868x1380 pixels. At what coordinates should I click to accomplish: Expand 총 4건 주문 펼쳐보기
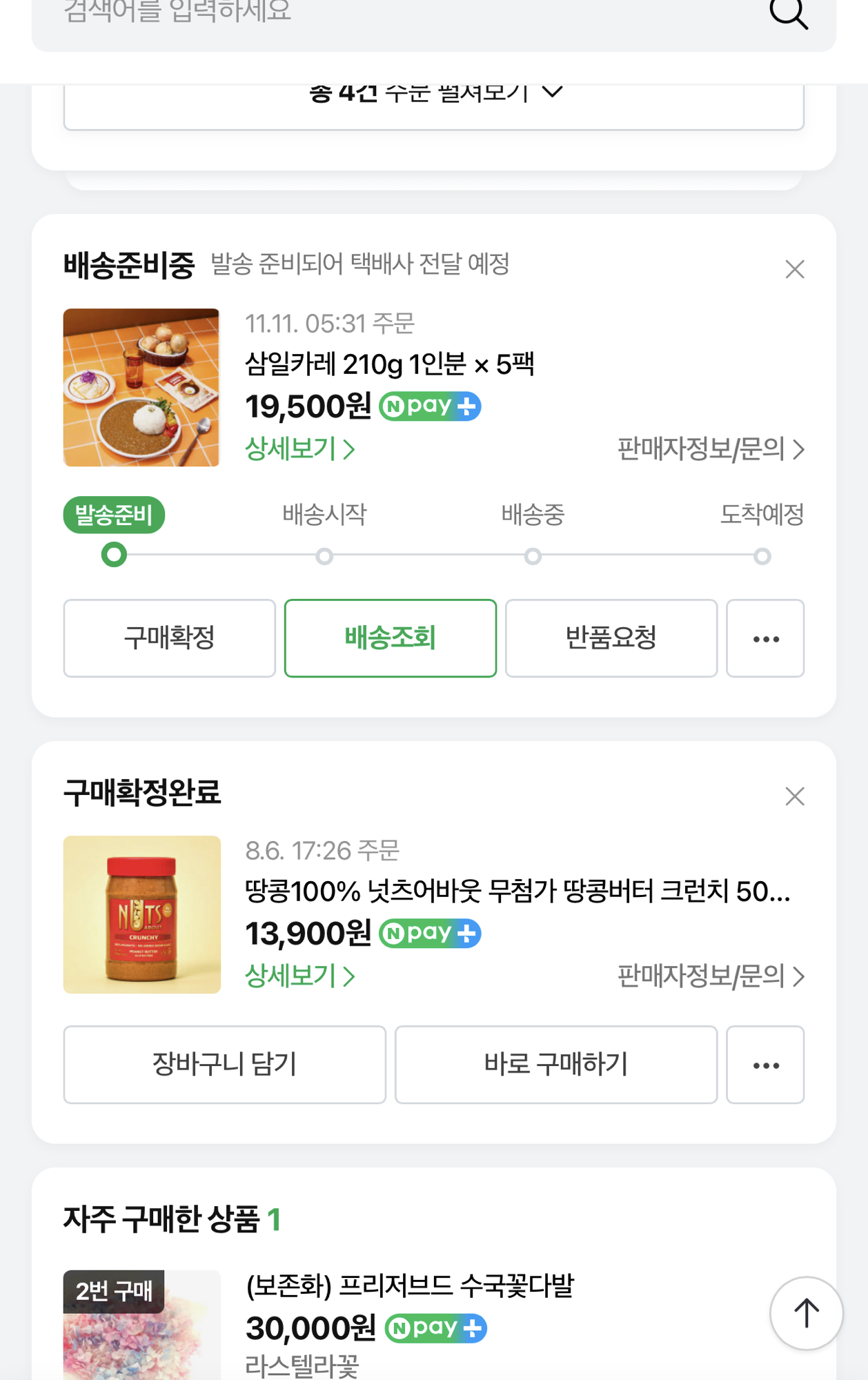[434, 97]
